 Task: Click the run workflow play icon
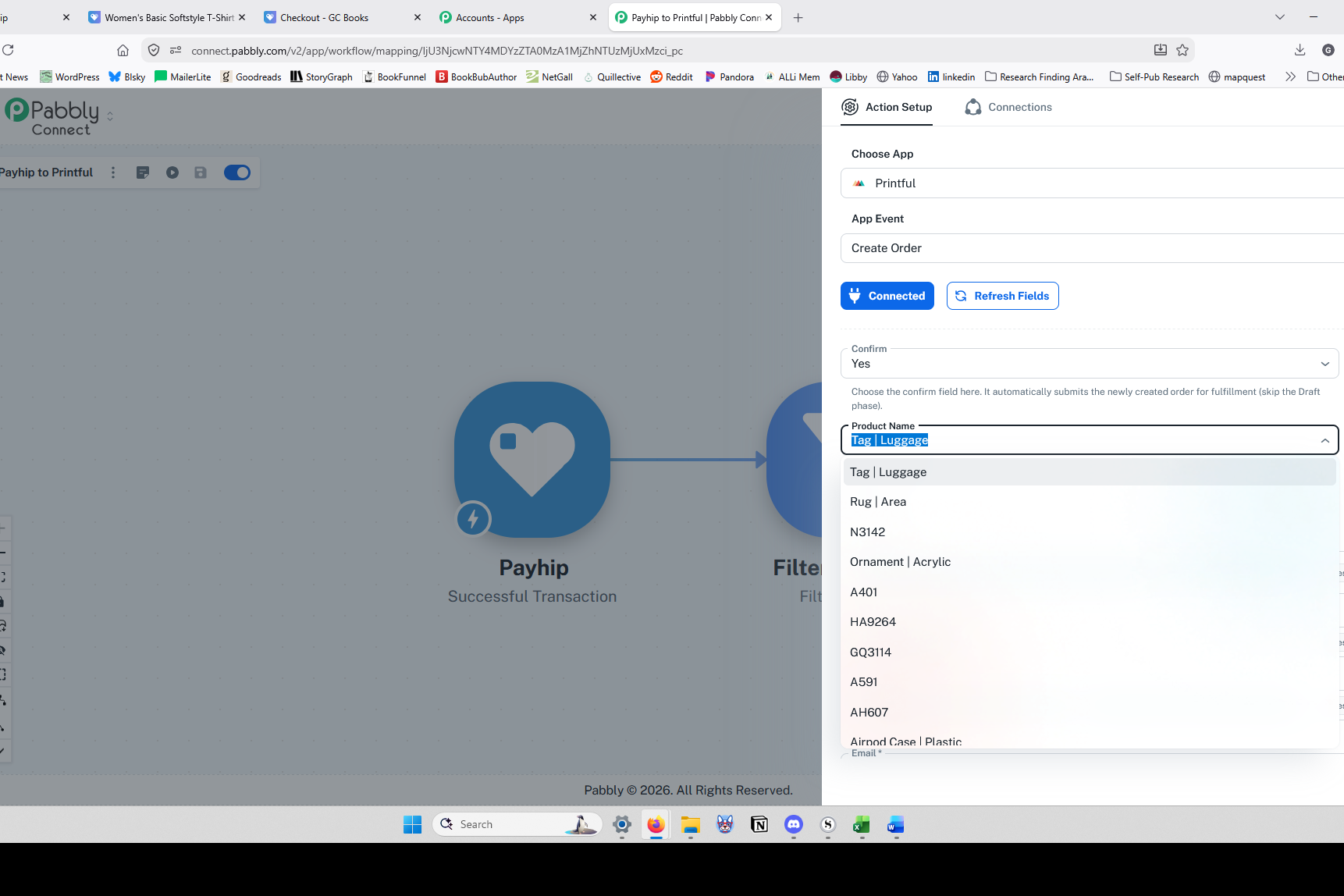[172, 172]
